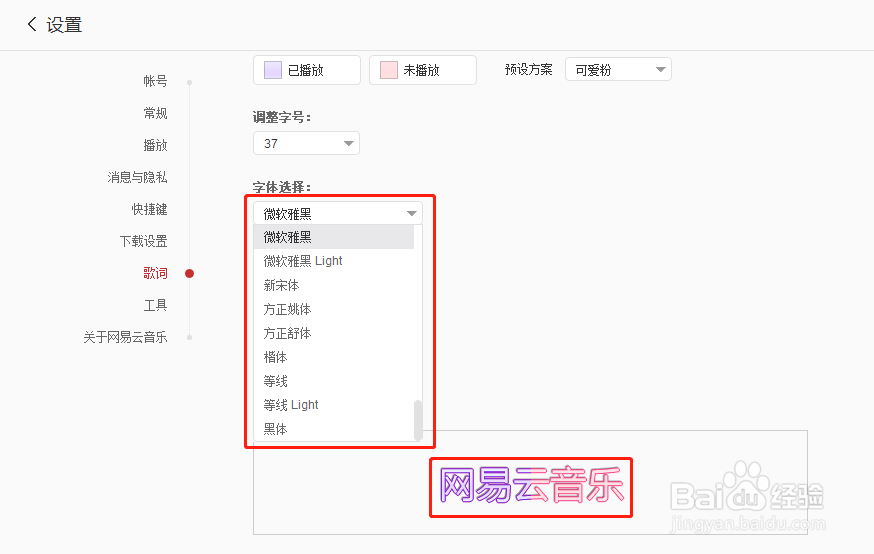Choose 等线 from the font list

[334, 381]
